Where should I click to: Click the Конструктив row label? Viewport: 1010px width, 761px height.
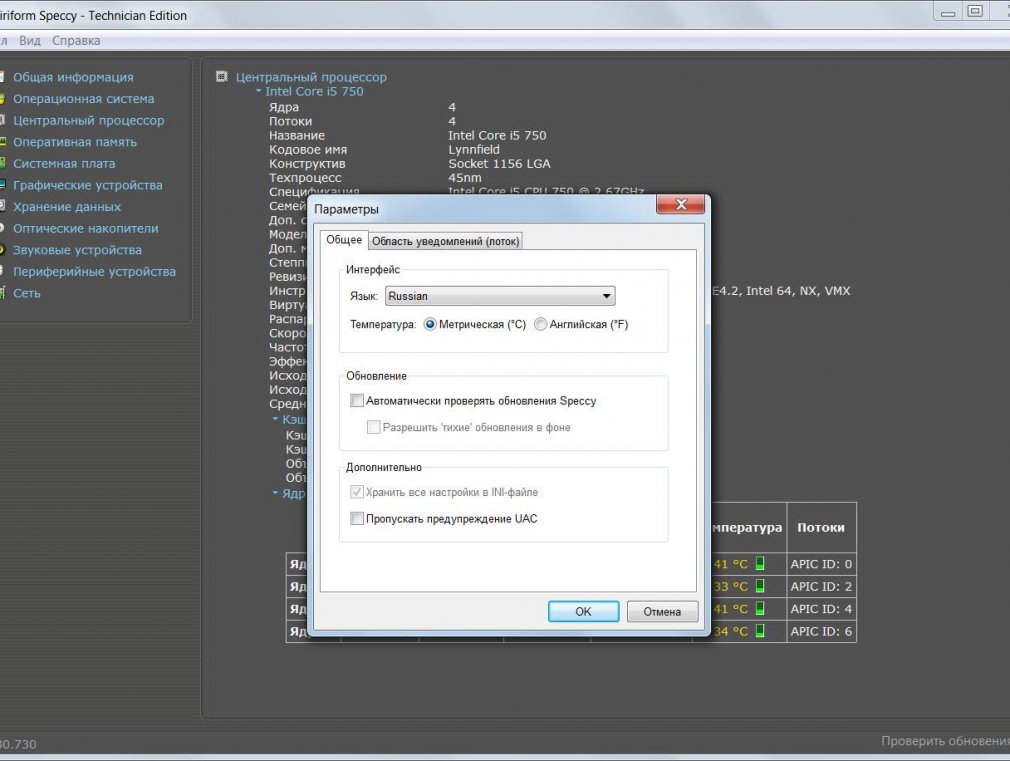[307, 164]
